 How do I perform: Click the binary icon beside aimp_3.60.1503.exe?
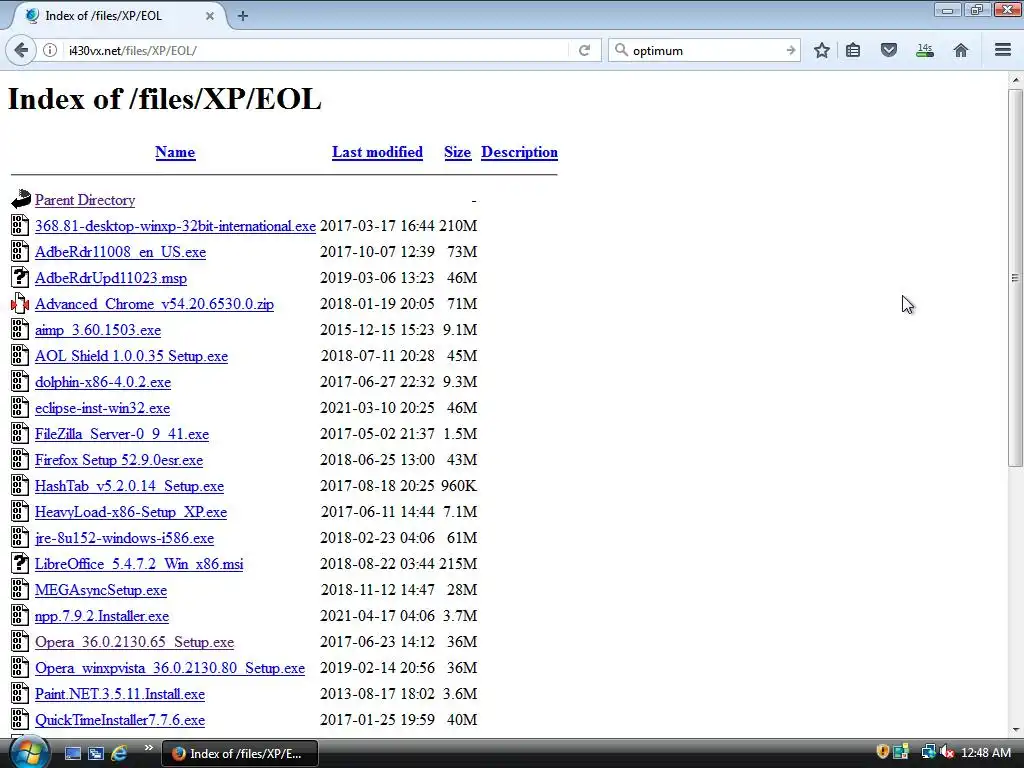point(20,329)
